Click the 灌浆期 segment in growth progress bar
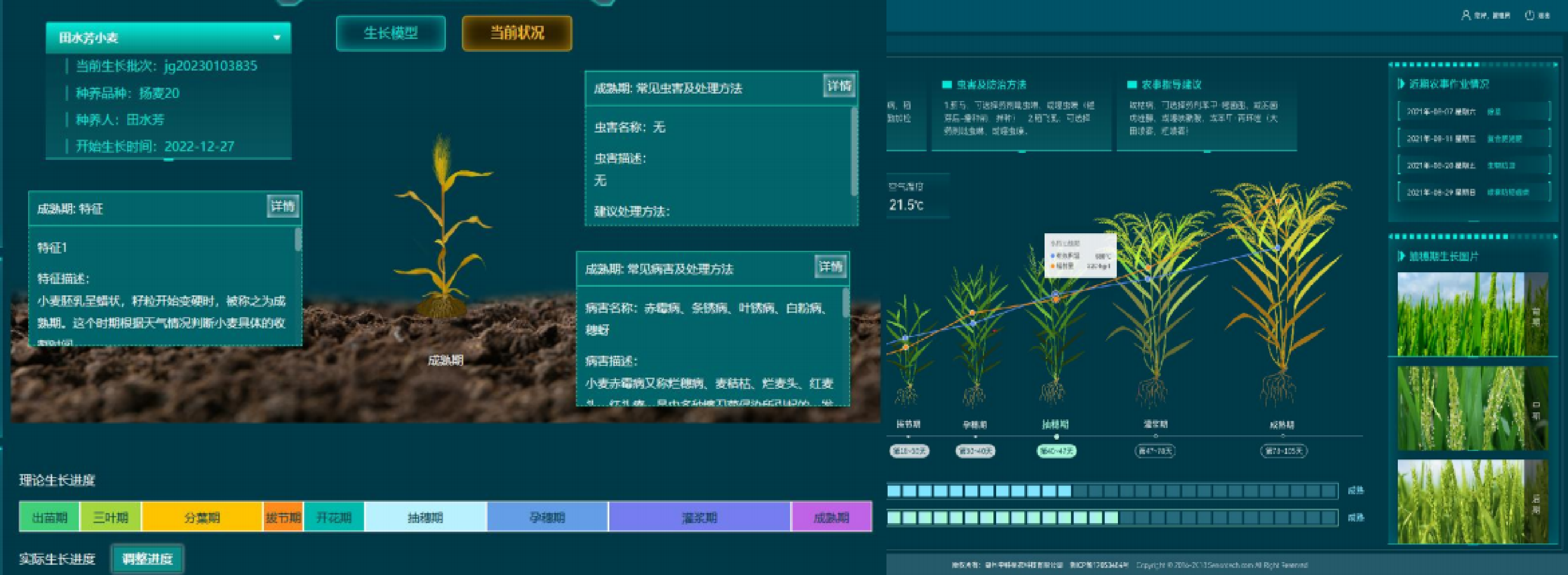Image resolution: width=1568 pixels, height=575 pixels. point(699,517)
